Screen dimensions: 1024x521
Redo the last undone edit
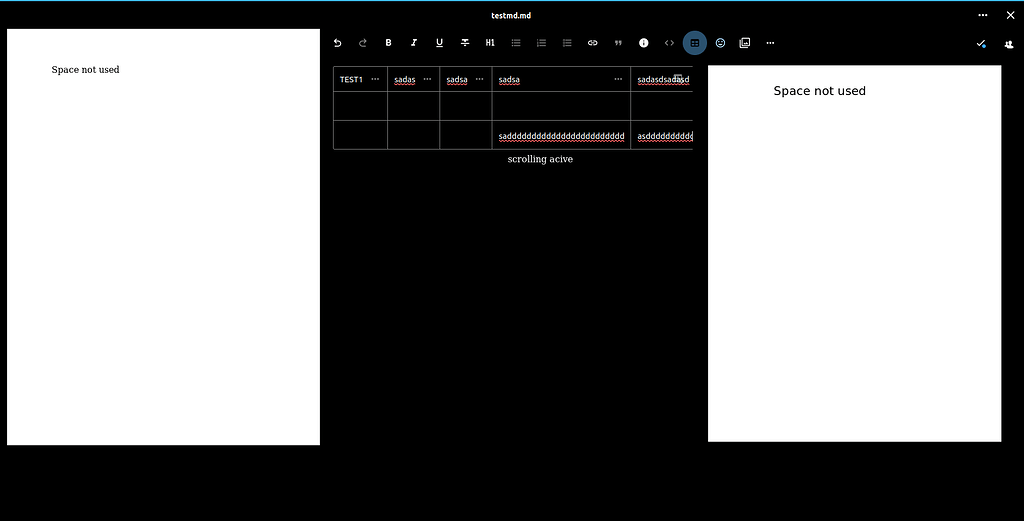362,43
